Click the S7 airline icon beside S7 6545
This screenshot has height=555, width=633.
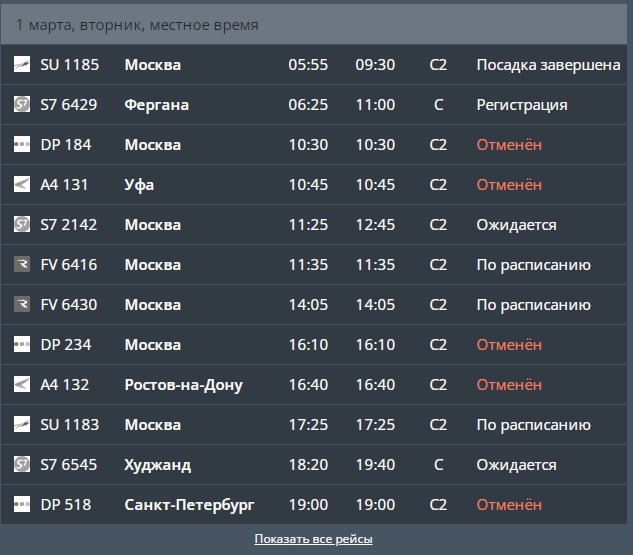(22, 465)
